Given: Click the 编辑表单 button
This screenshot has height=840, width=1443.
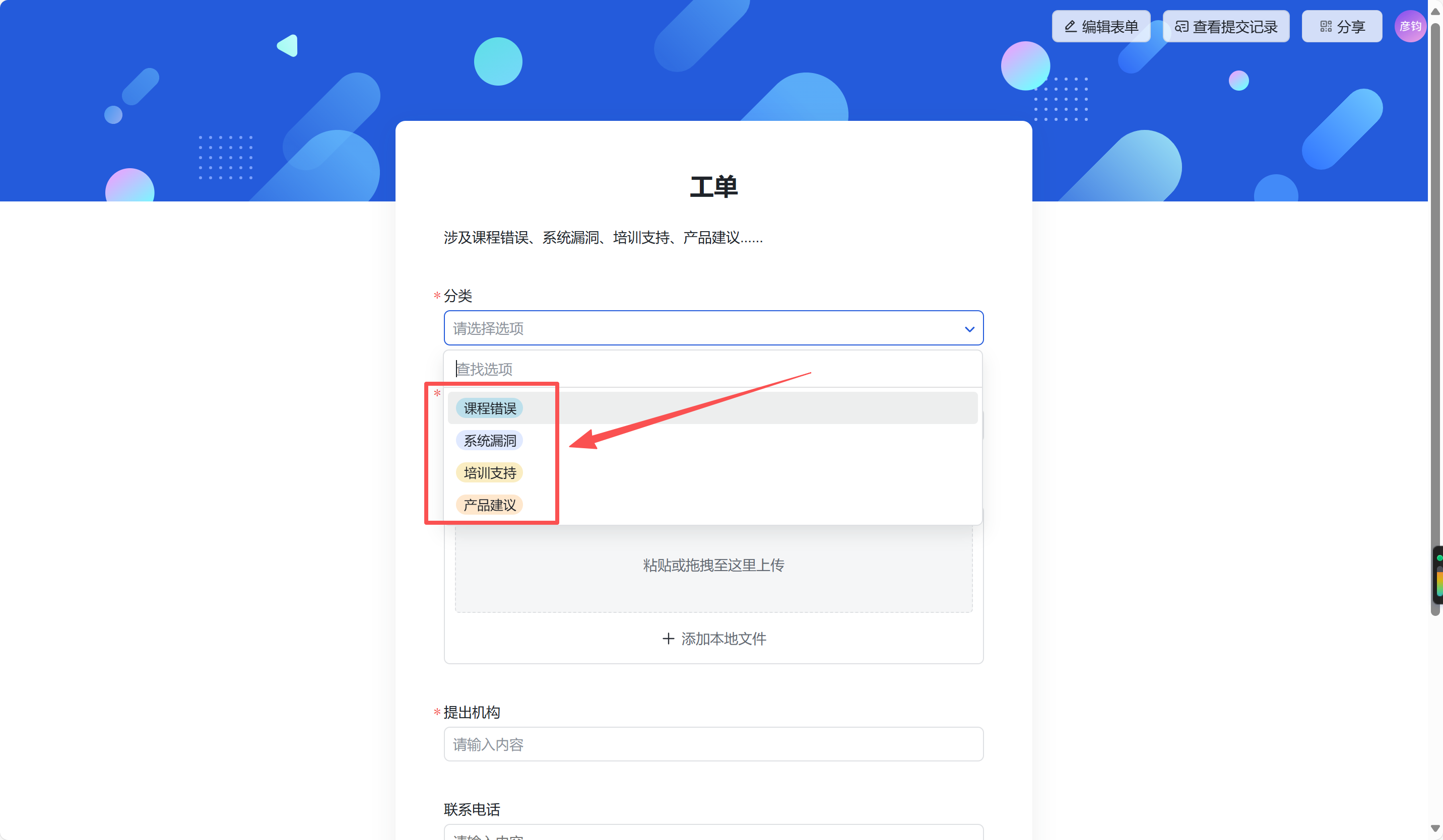Looking at the screenshot, I should click(1100, 26).
